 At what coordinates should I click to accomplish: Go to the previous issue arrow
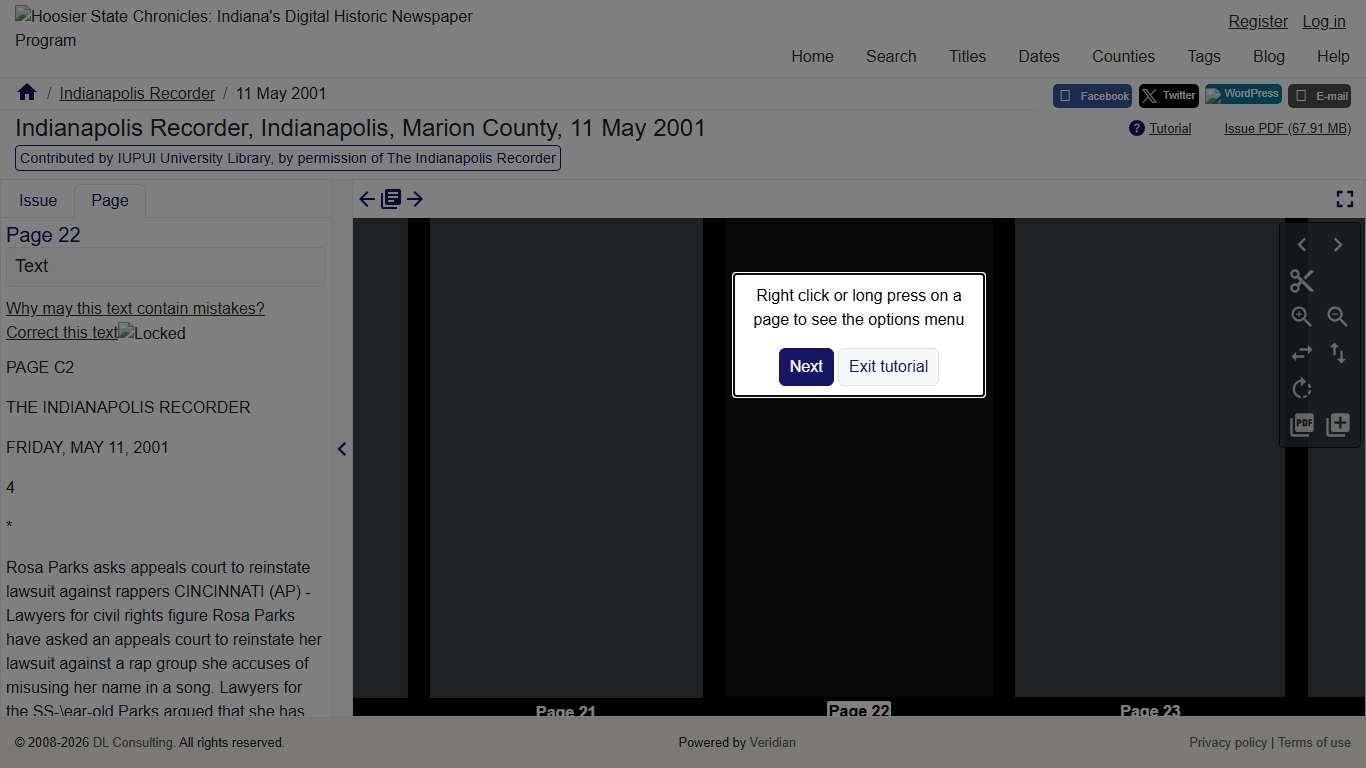point(367,199)
